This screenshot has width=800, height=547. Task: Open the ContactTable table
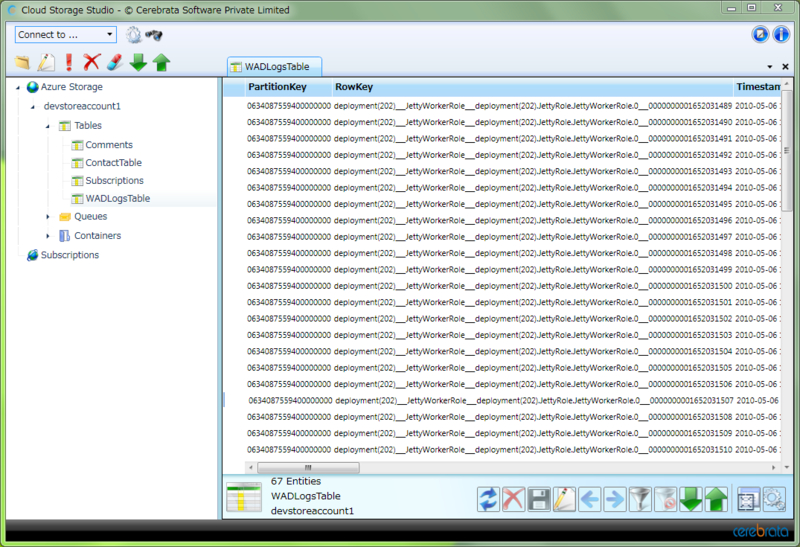click(113, 163)
